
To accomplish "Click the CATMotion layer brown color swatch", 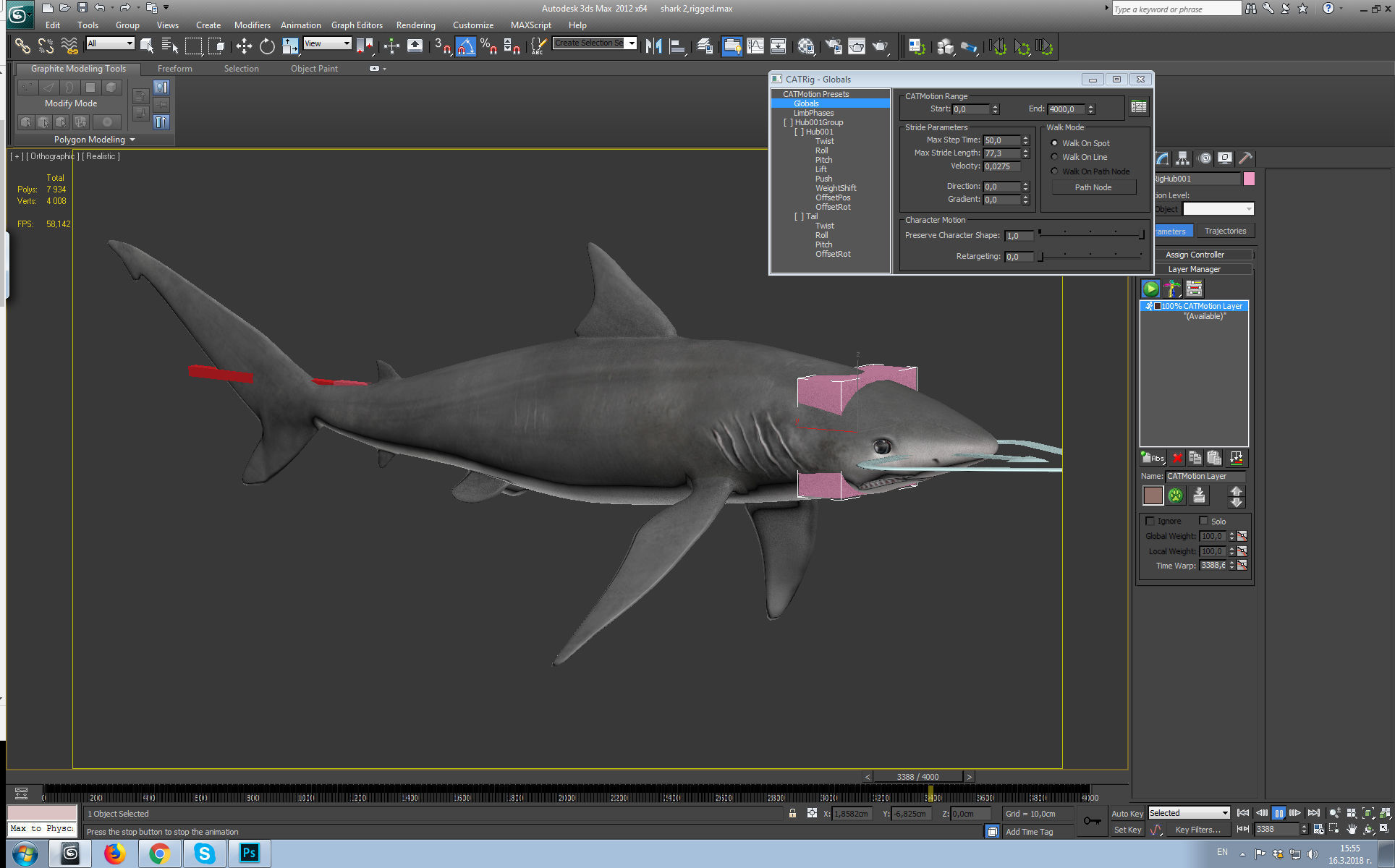I will (x=1153, y=495).
